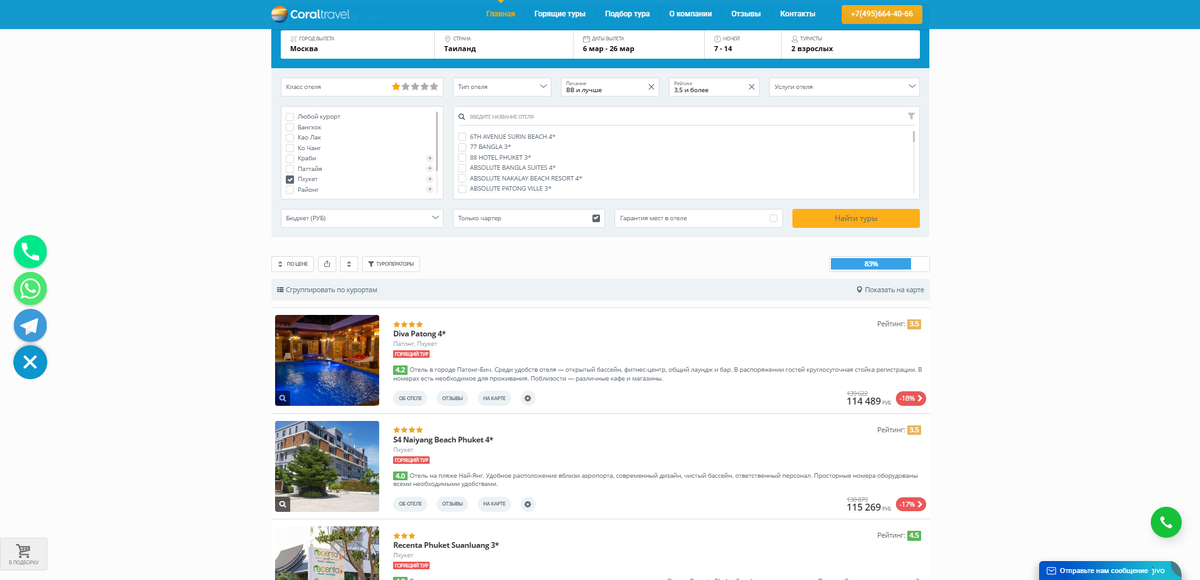Open the tour selection cart icon
The image size is (1200, 580).
(x=22, y=551)
